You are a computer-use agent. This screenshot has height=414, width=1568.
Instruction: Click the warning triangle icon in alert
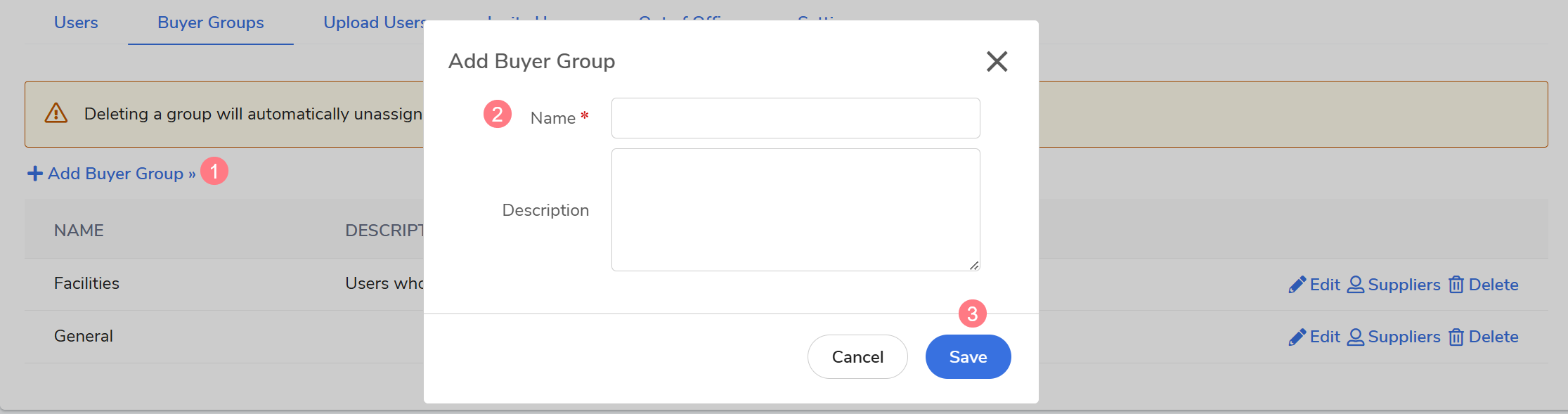coord(56,113)
